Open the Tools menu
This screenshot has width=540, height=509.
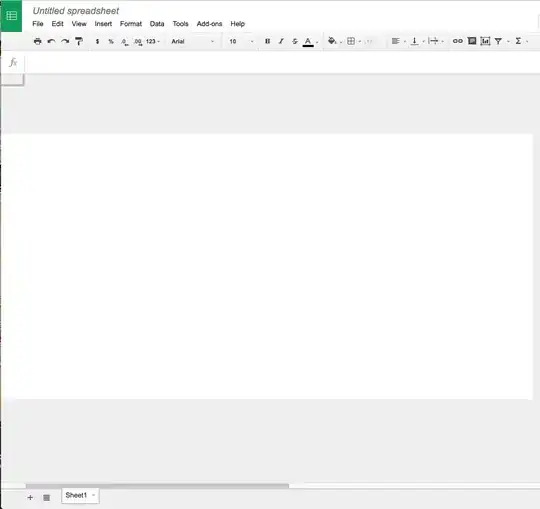180,24
